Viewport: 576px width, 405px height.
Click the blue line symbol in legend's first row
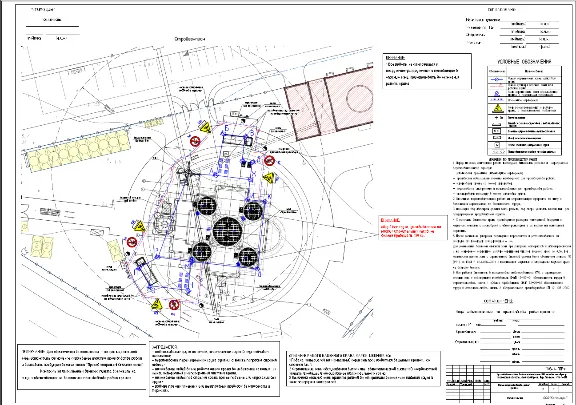(x=497, y=79)
